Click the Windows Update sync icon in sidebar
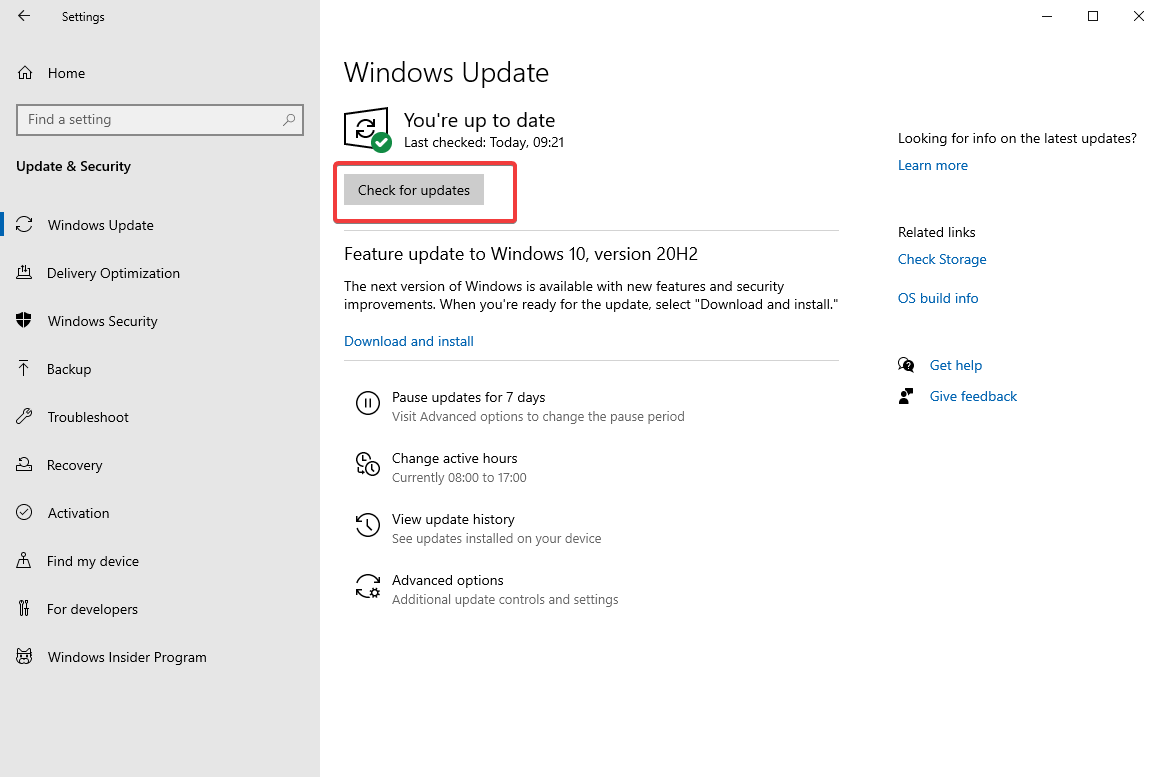1162x777 pixels. (x=24, y=225)
